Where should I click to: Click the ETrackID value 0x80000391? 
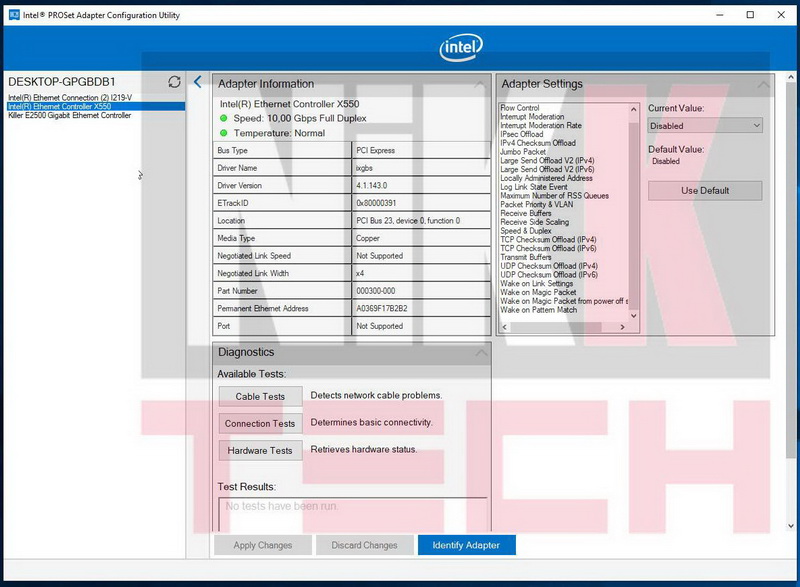tap(376, 203)
